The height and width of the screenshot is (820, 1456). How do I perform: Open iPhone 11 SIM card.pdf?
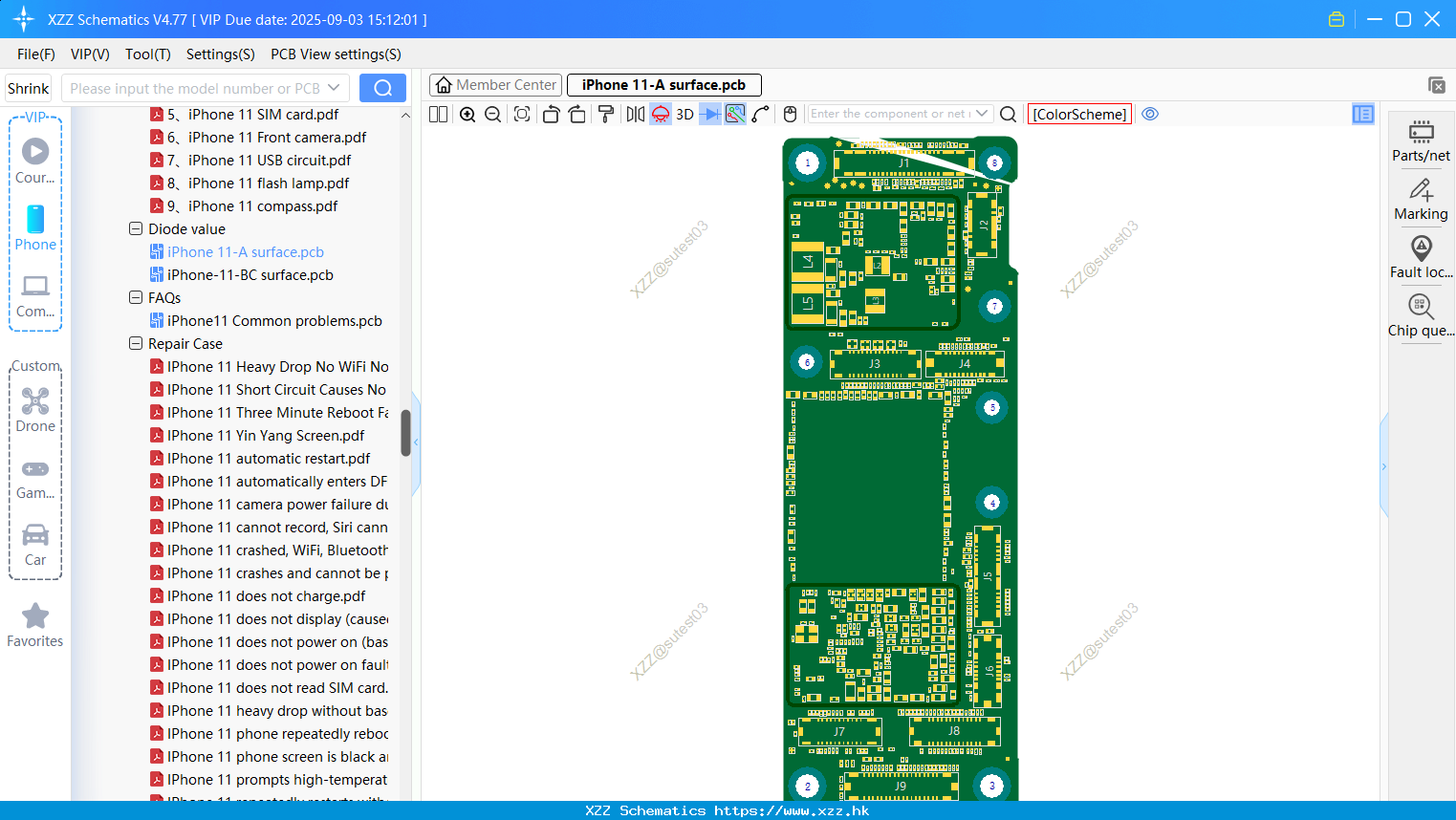(x=245, y=115)
